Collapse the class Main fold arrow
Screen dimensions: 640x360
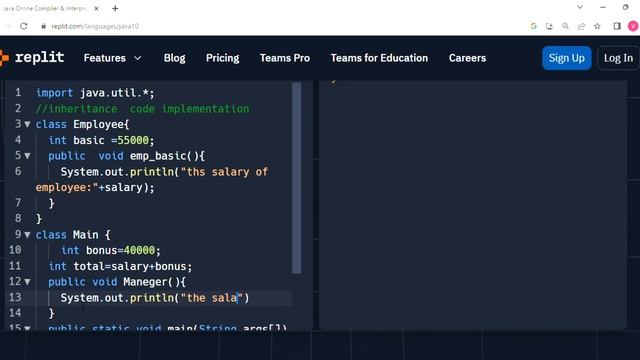tap(27, 235)
